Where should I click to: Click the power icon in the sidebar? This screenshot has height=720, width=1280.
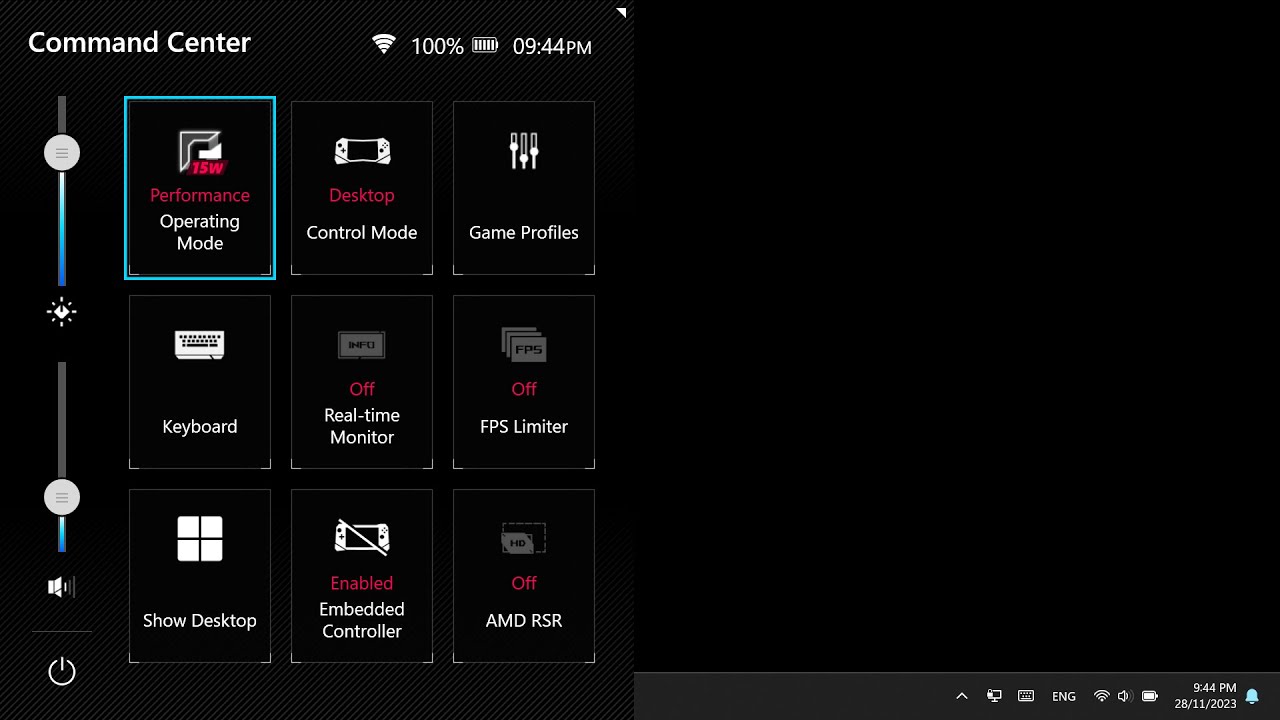pos(62,672)
